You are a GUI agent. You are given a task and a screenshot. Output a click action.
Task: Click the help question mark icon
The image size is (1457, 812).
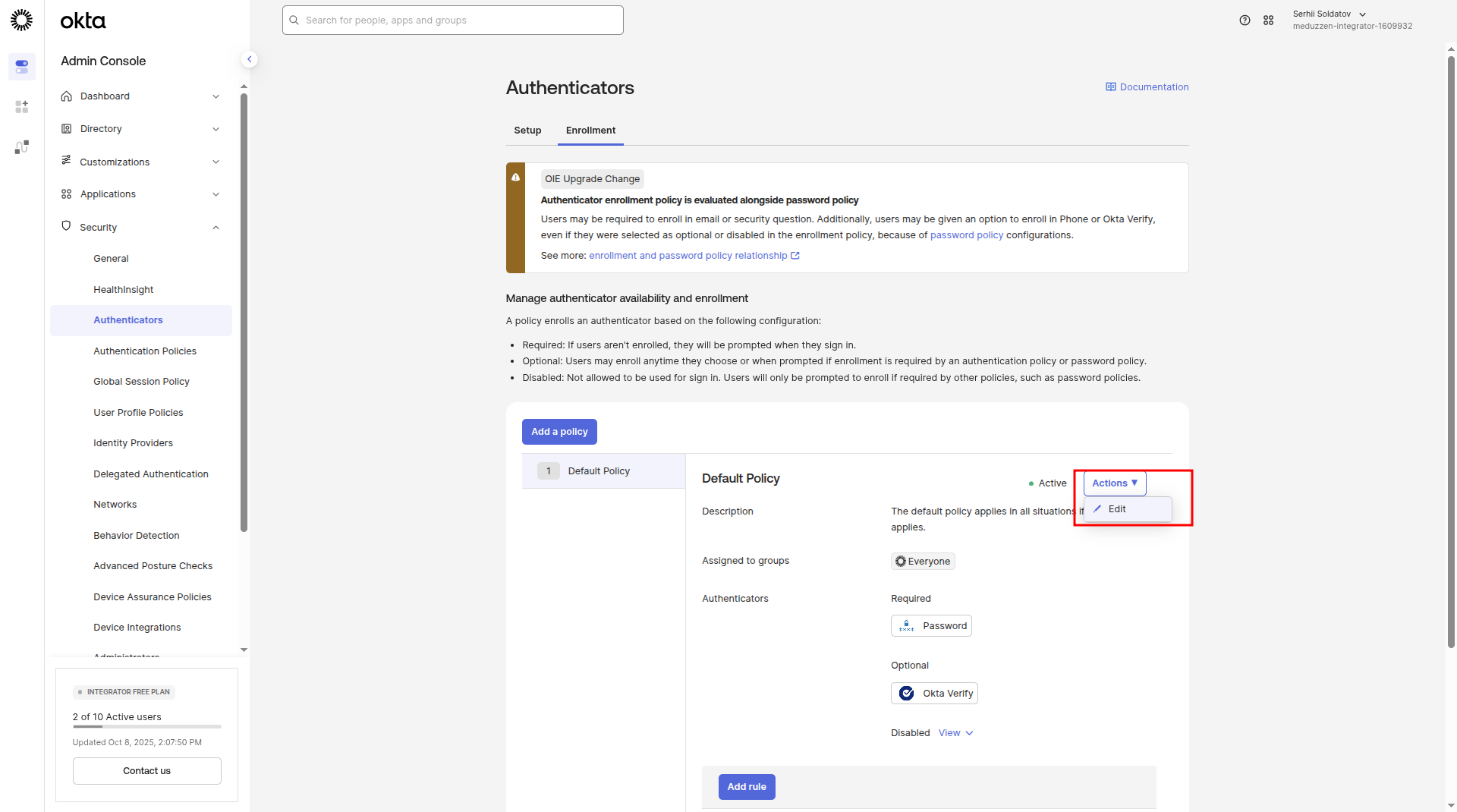(x=1245, y=20)
